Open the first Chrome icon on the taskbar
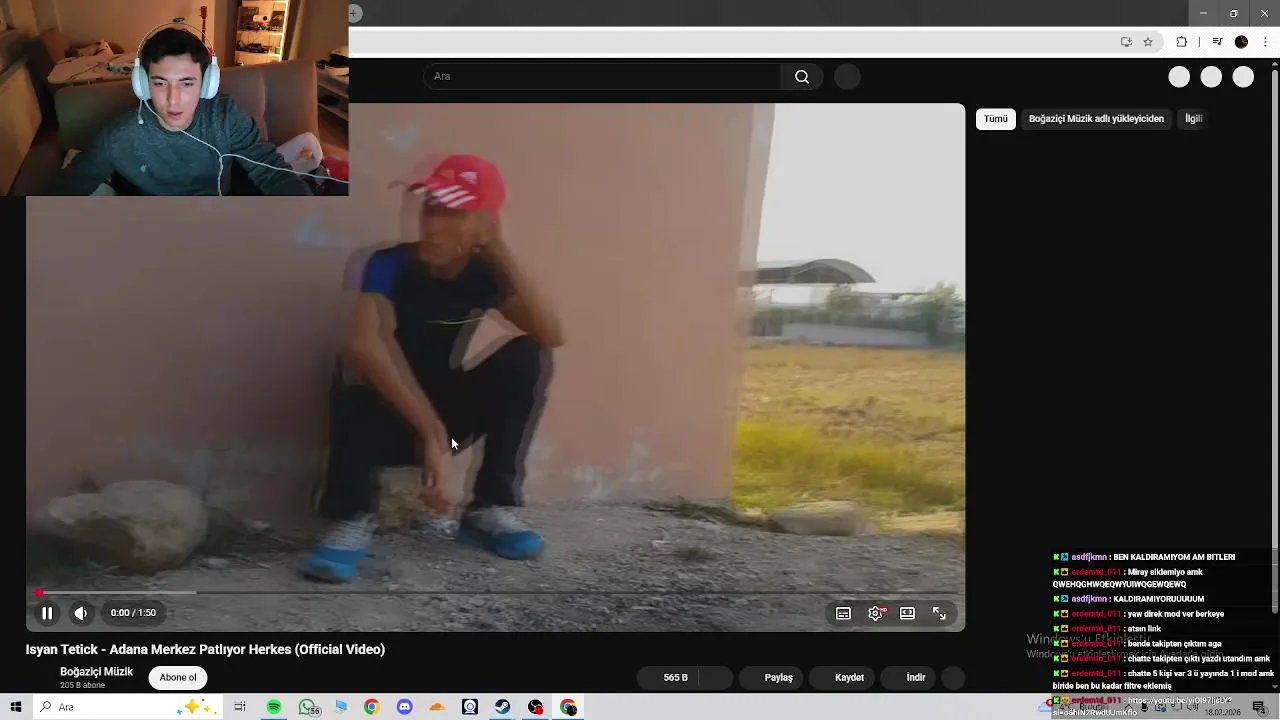The width and height of the screenshot is (1280, 720). tap(371, 707)
